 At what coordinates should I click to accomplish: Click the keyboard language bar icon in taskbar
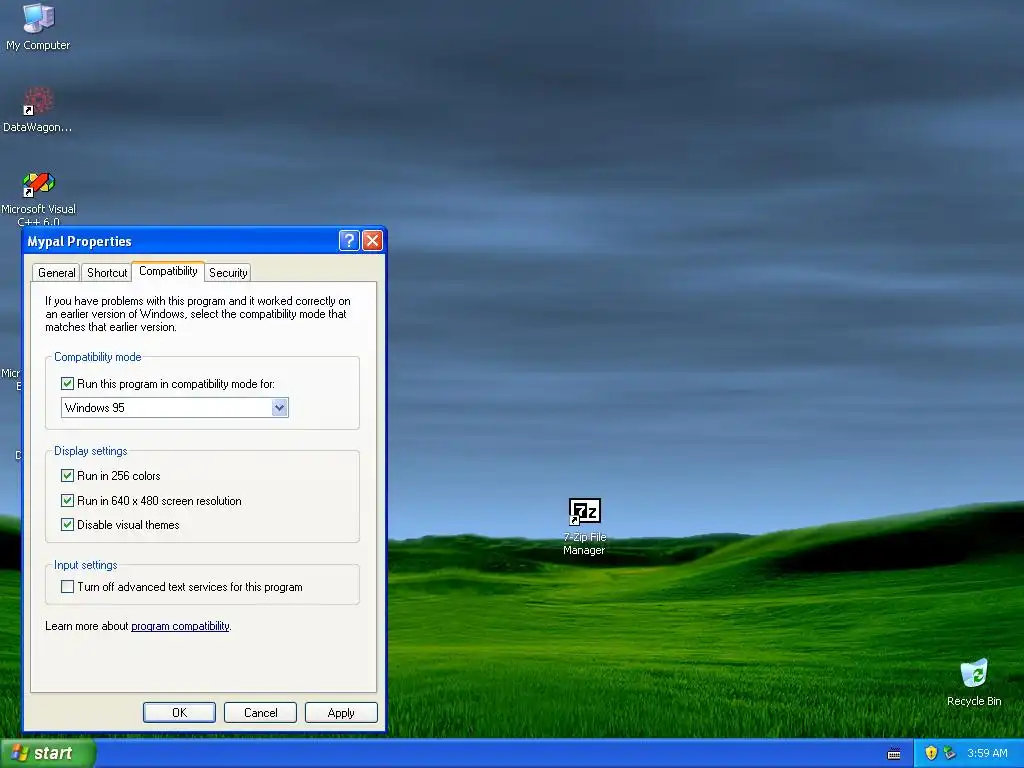pyautogui.click(x=894, y=754)
